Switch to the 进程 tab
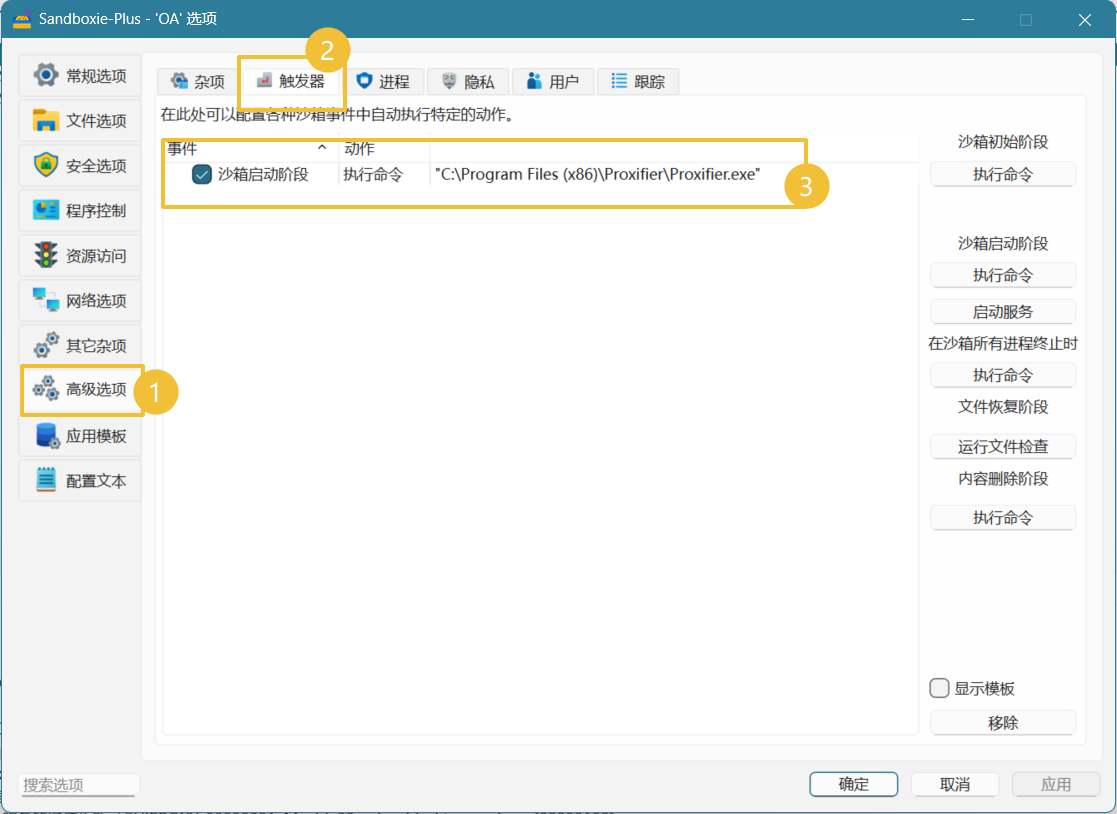This screenshot has width=1117, height=814. click(383, 82)
